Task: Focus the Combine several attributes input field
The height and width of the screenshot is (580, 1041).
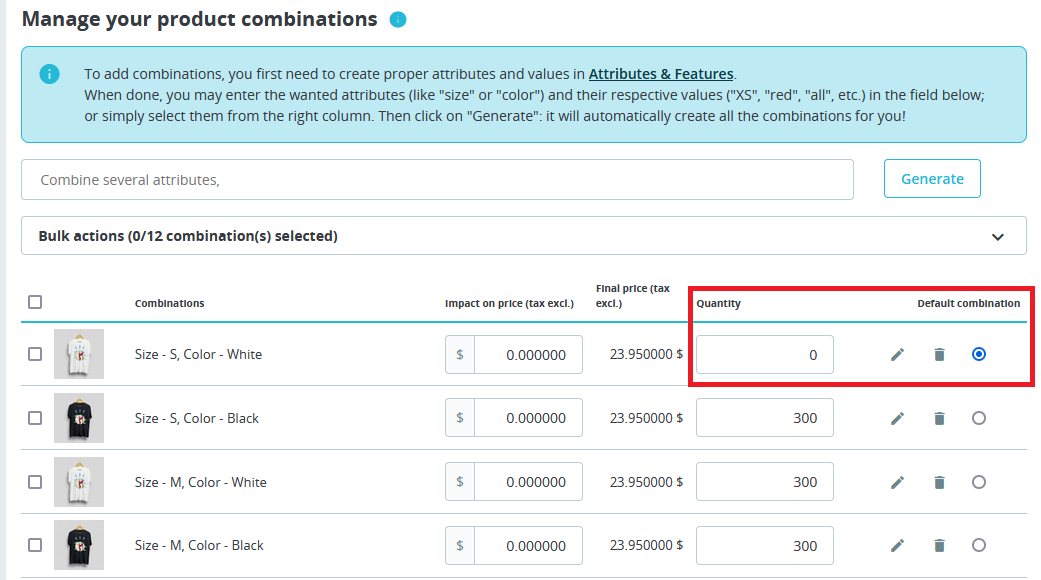Action: click(437, 180)
